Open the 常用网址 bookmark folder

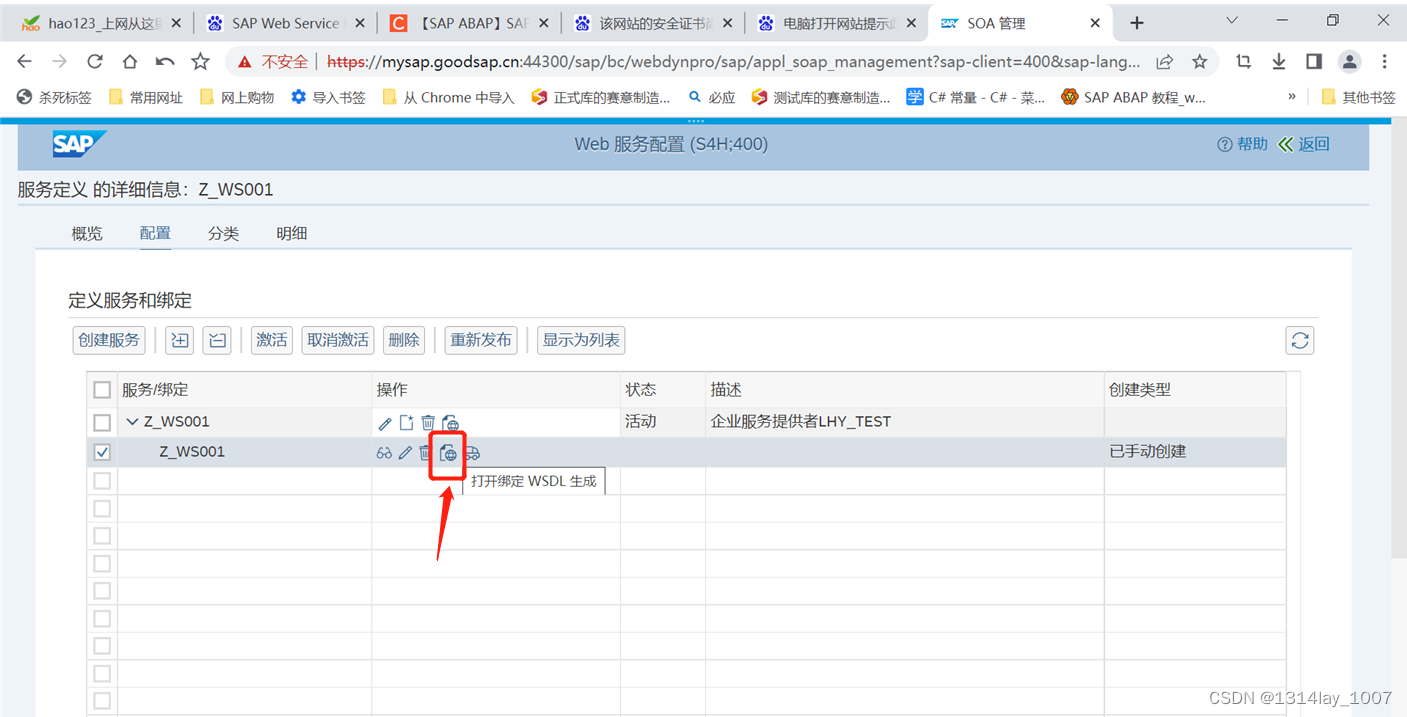pos(146,97)
